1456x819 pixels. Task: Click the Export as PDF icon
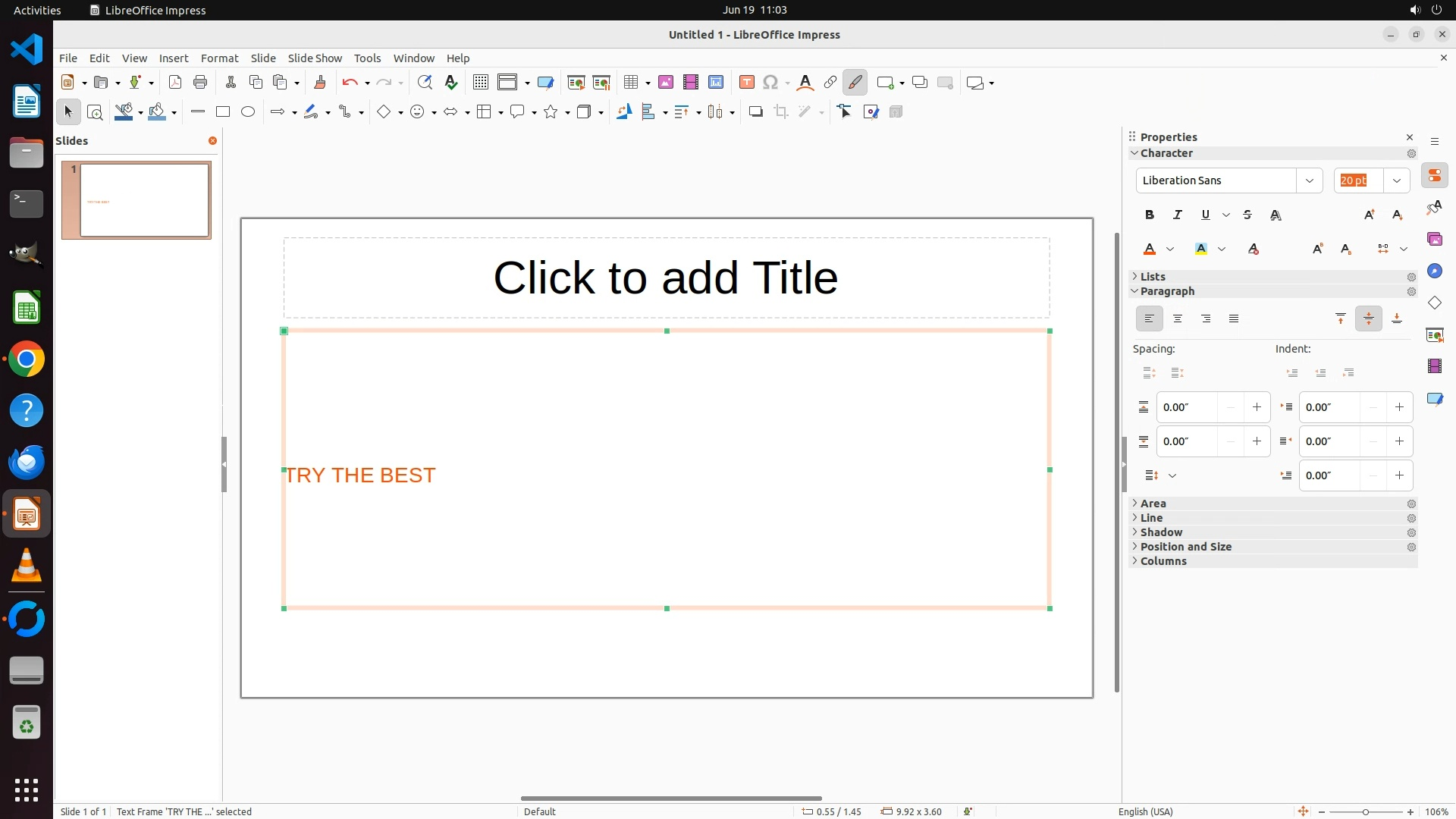pos(175,83)
